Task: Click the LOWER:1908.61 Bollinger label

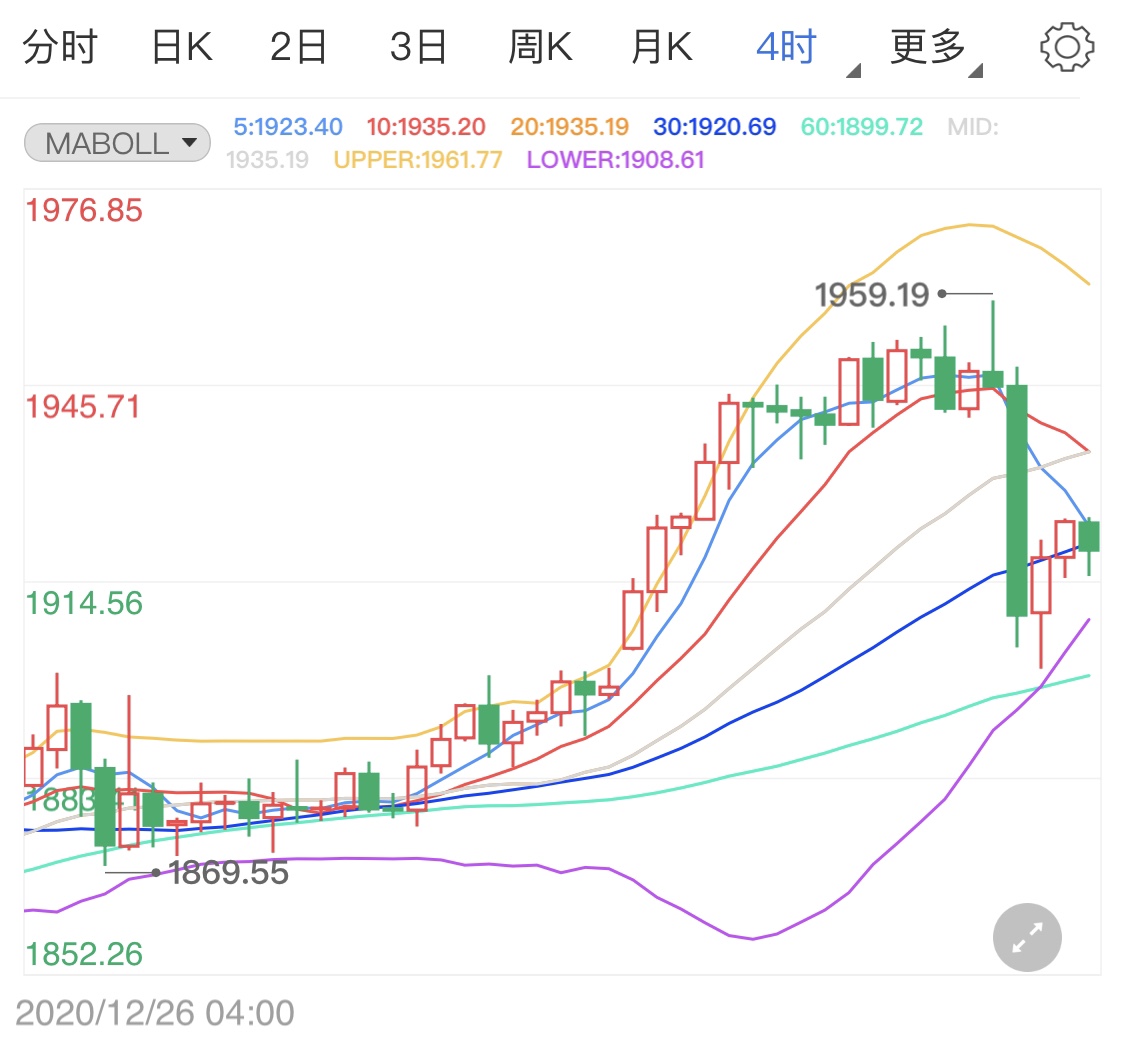Action: 616,159
